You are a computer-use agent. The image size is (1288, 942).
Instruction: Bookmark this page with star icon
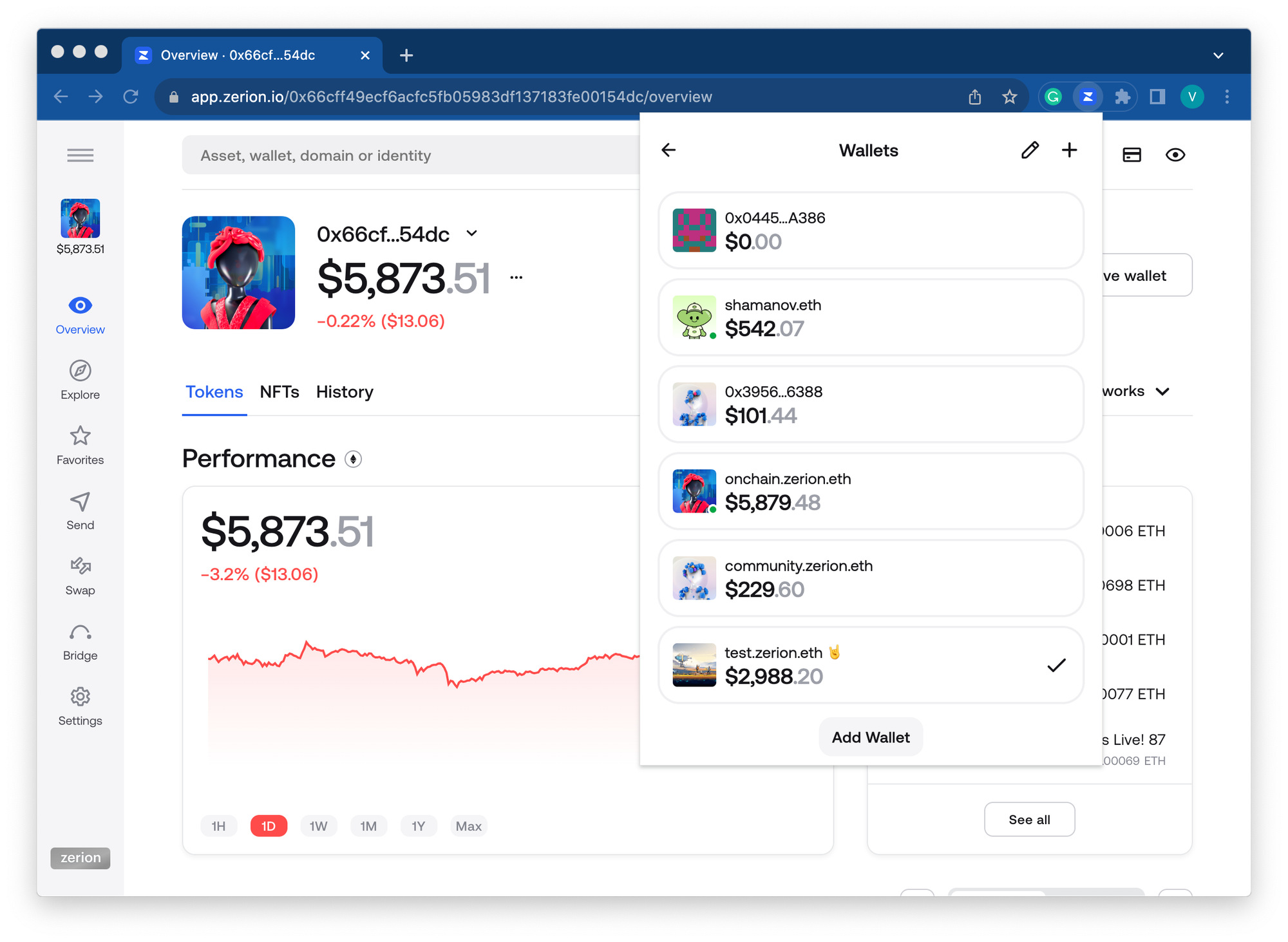pos(1009,97)
